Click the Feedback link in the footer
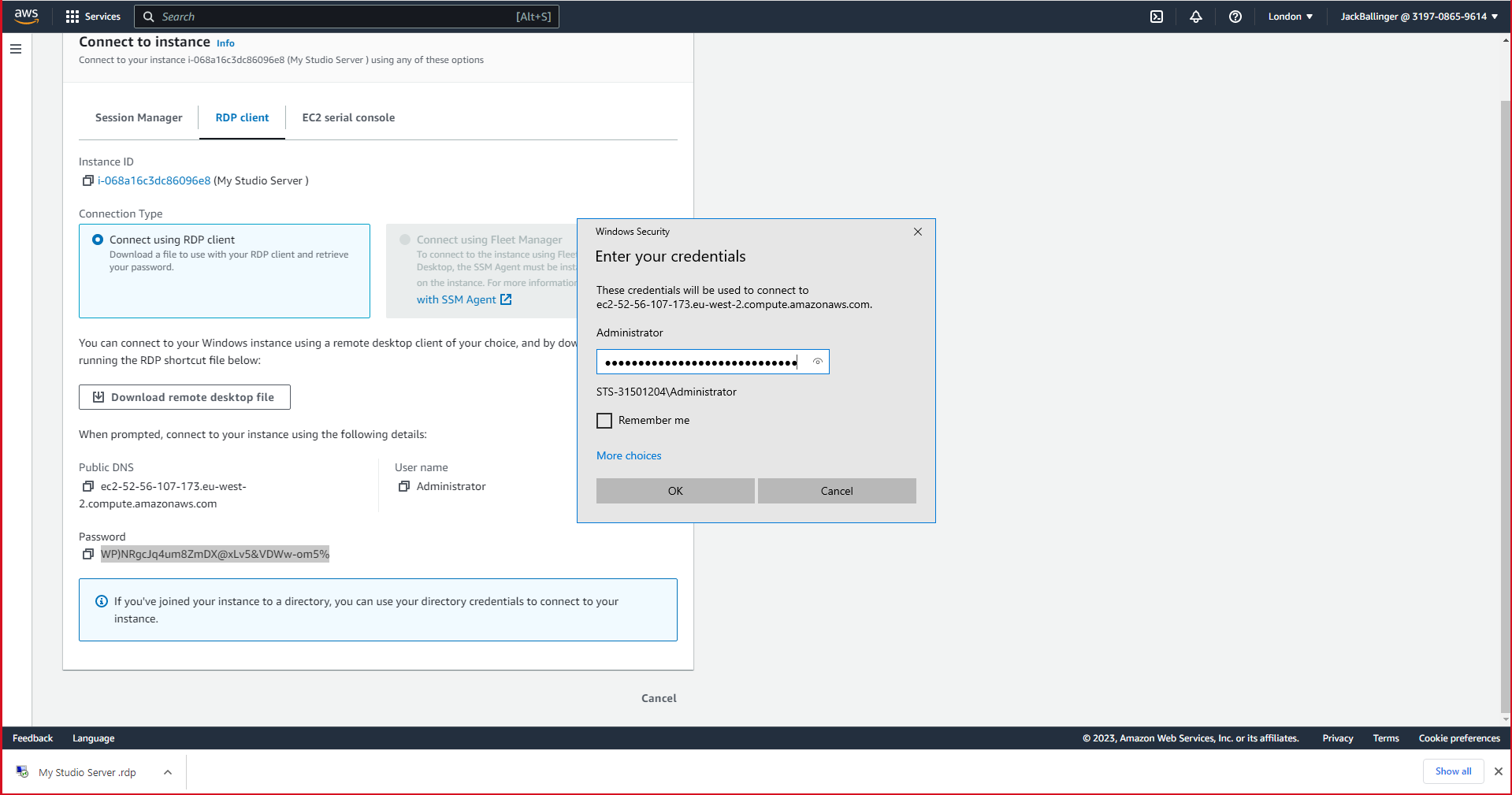 (32, 738)
